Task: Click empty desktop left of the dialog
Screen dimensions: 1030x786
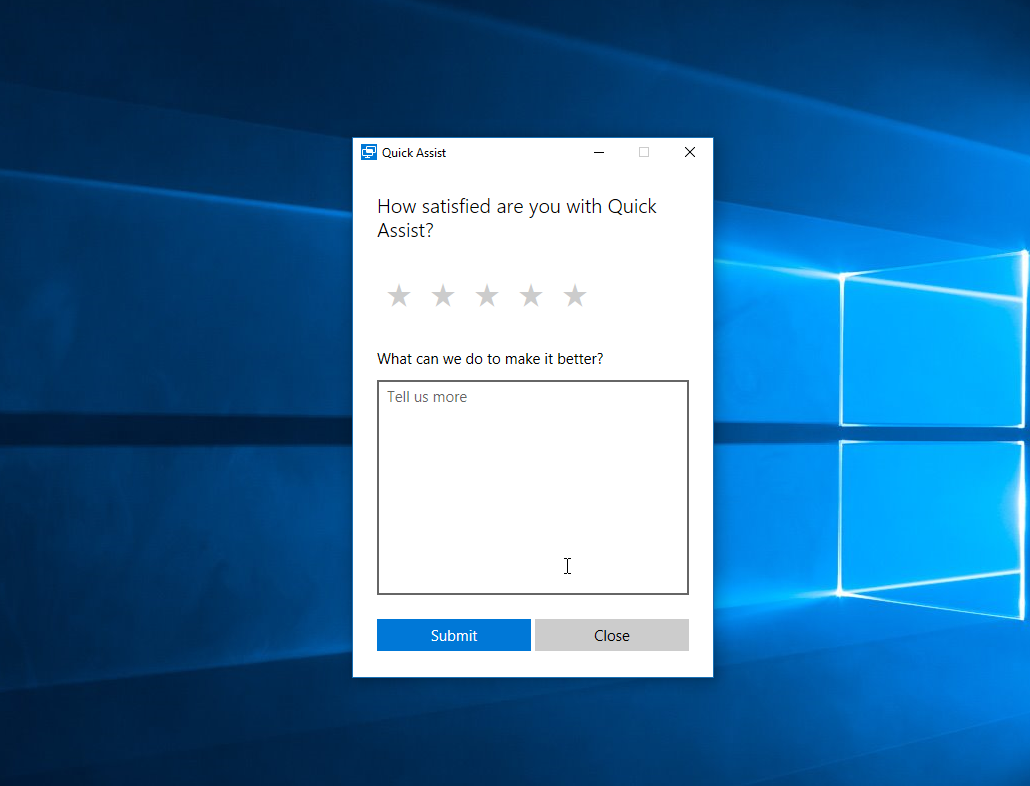Action: tap(180, 400)
